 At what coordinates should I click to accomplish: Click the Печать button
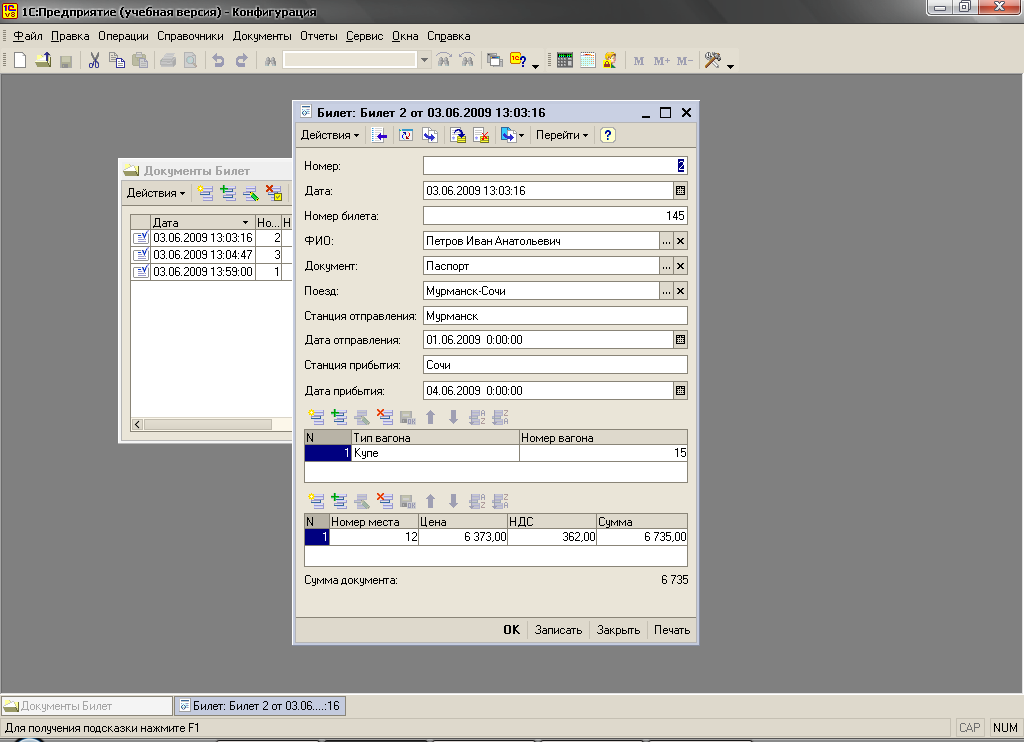coord(672,630)
